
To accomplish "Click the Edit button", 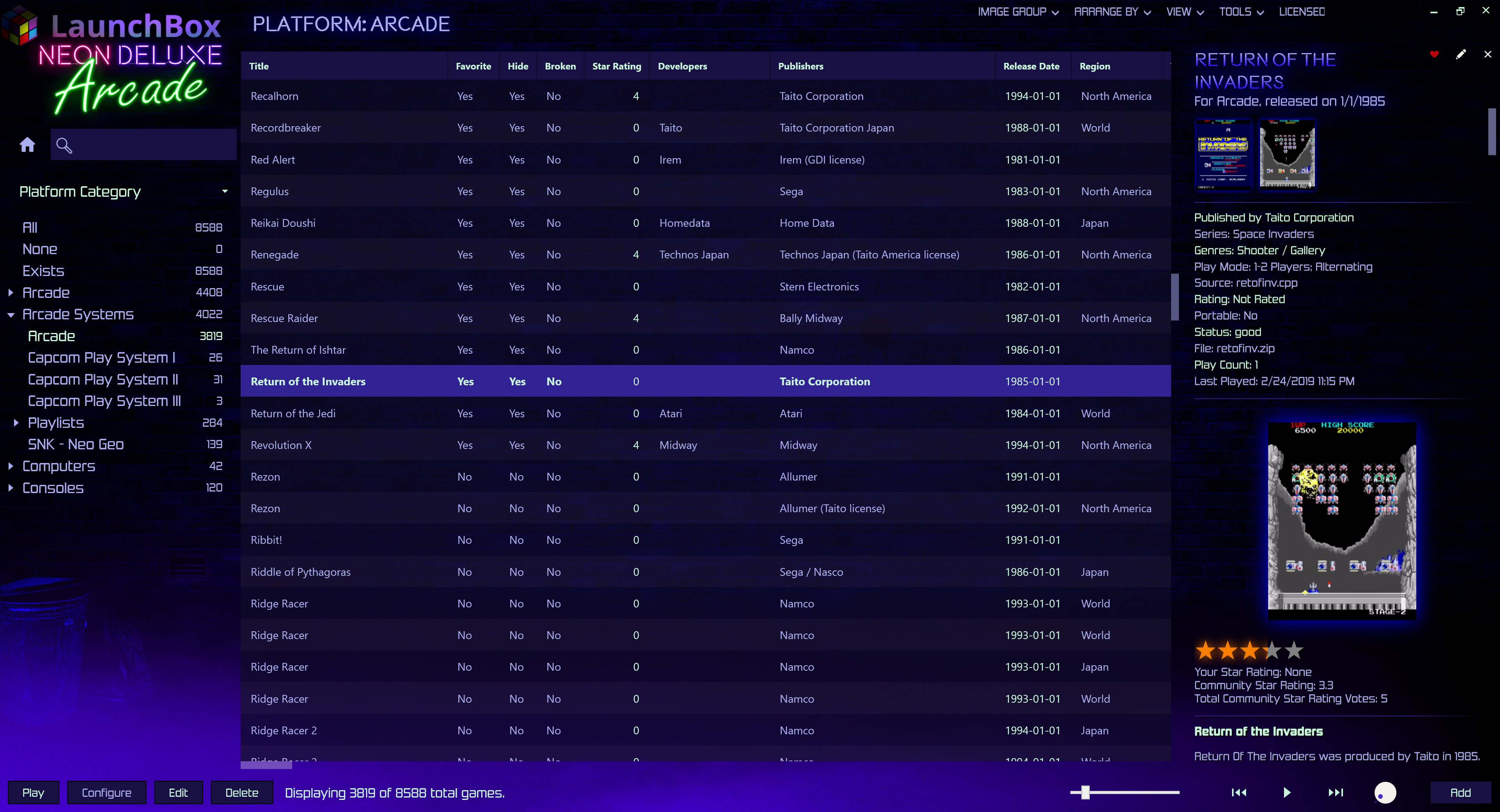I will 178,792.
